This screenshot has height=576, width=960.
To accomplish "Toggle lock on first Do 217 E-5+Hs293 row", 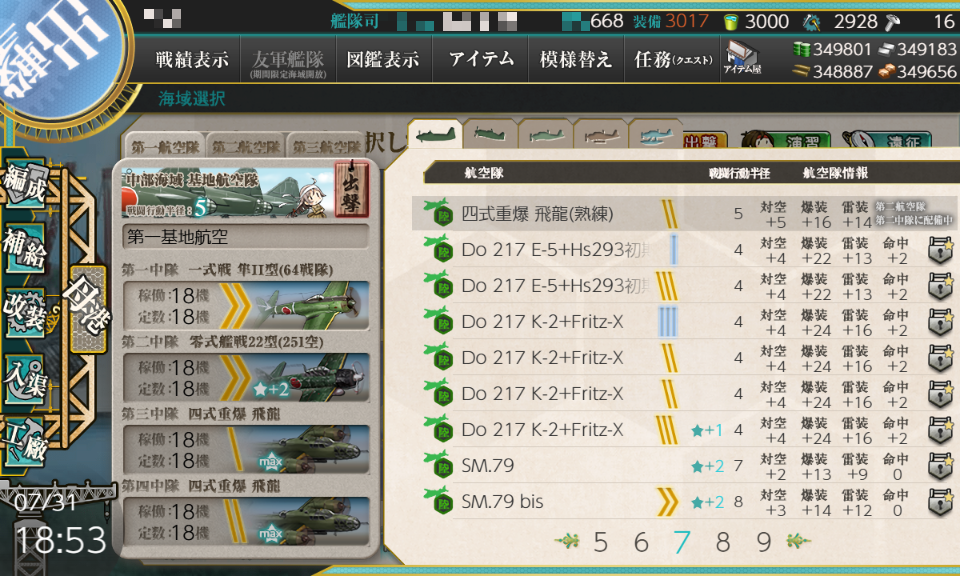I will [940, 250].
